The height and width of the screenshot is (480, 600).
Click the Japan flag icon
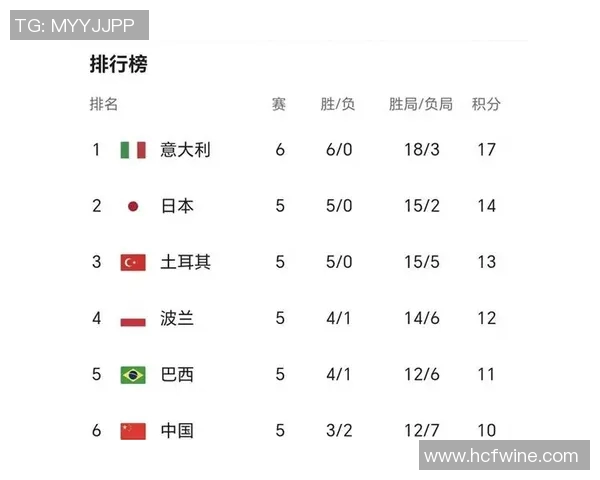click(132, 206)
